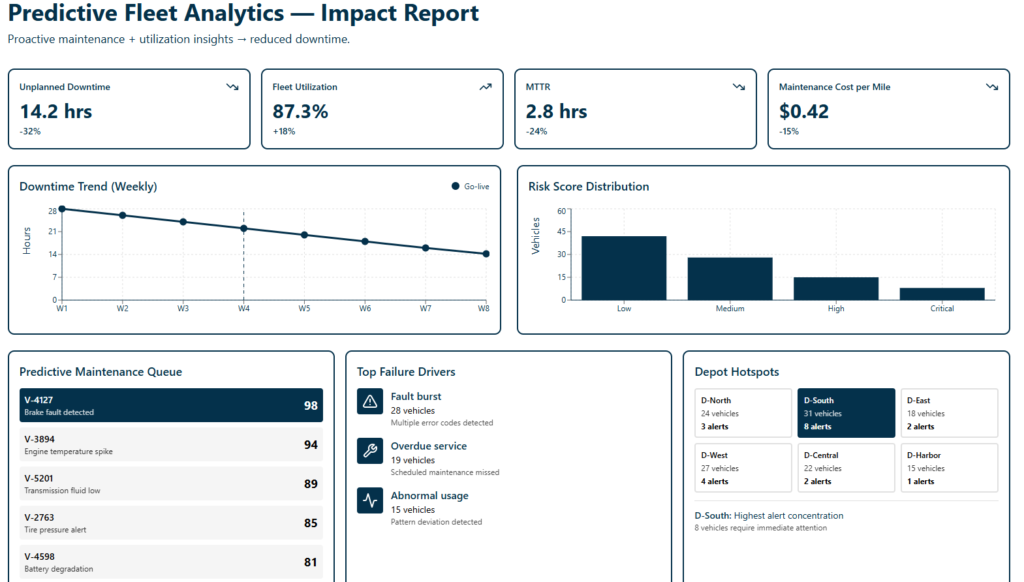Screen dimensions: 1024x582
Task: Pick the D-Harbor depot card
Action: click(949, 468)
